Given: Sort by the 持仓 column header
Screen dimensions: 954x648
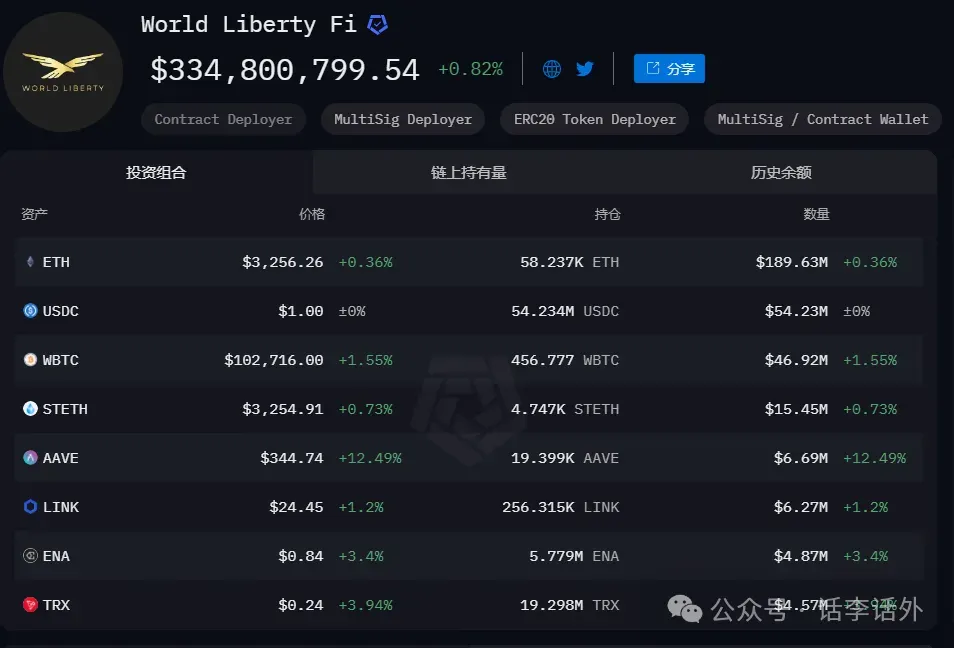Looking at the screenshot, I should [x=607, y=214].
